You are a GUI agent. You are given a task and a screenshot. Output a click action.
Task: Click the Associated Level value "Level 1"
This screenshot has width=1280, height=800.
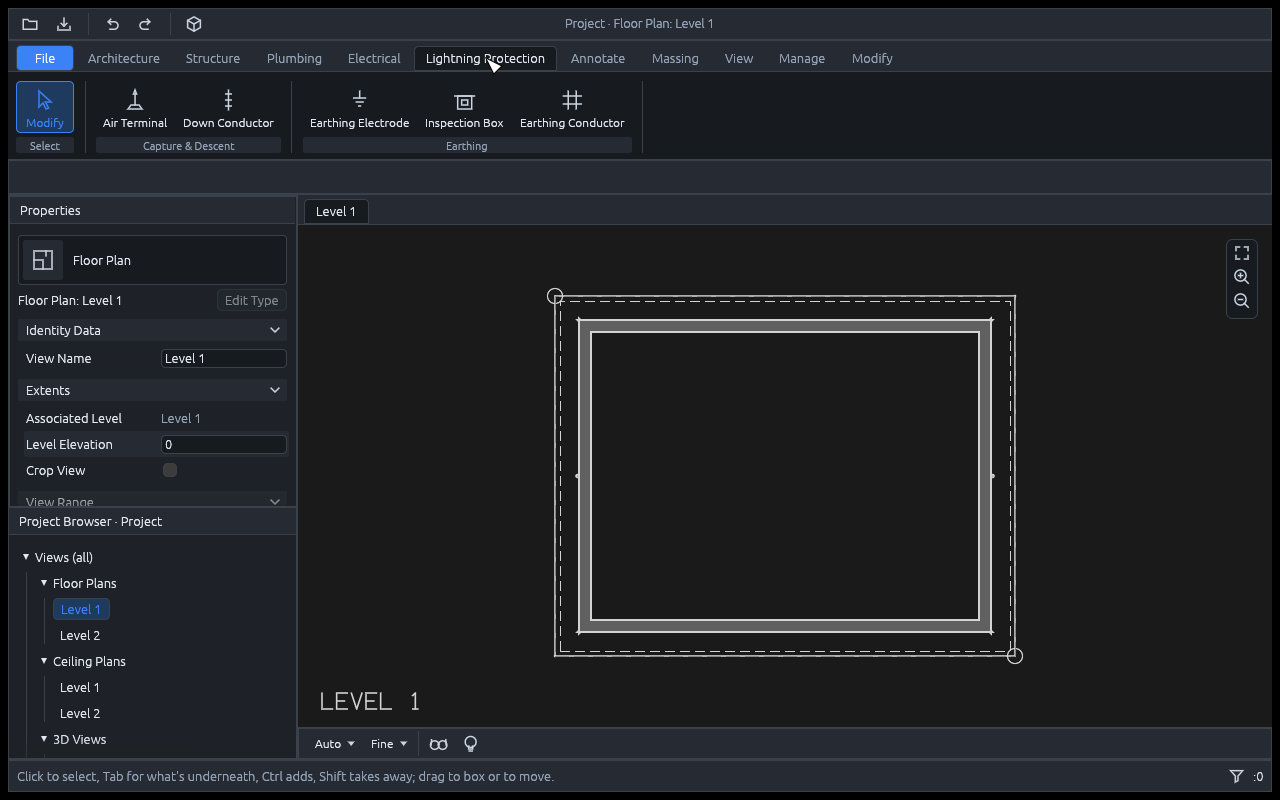pos(181,418)
